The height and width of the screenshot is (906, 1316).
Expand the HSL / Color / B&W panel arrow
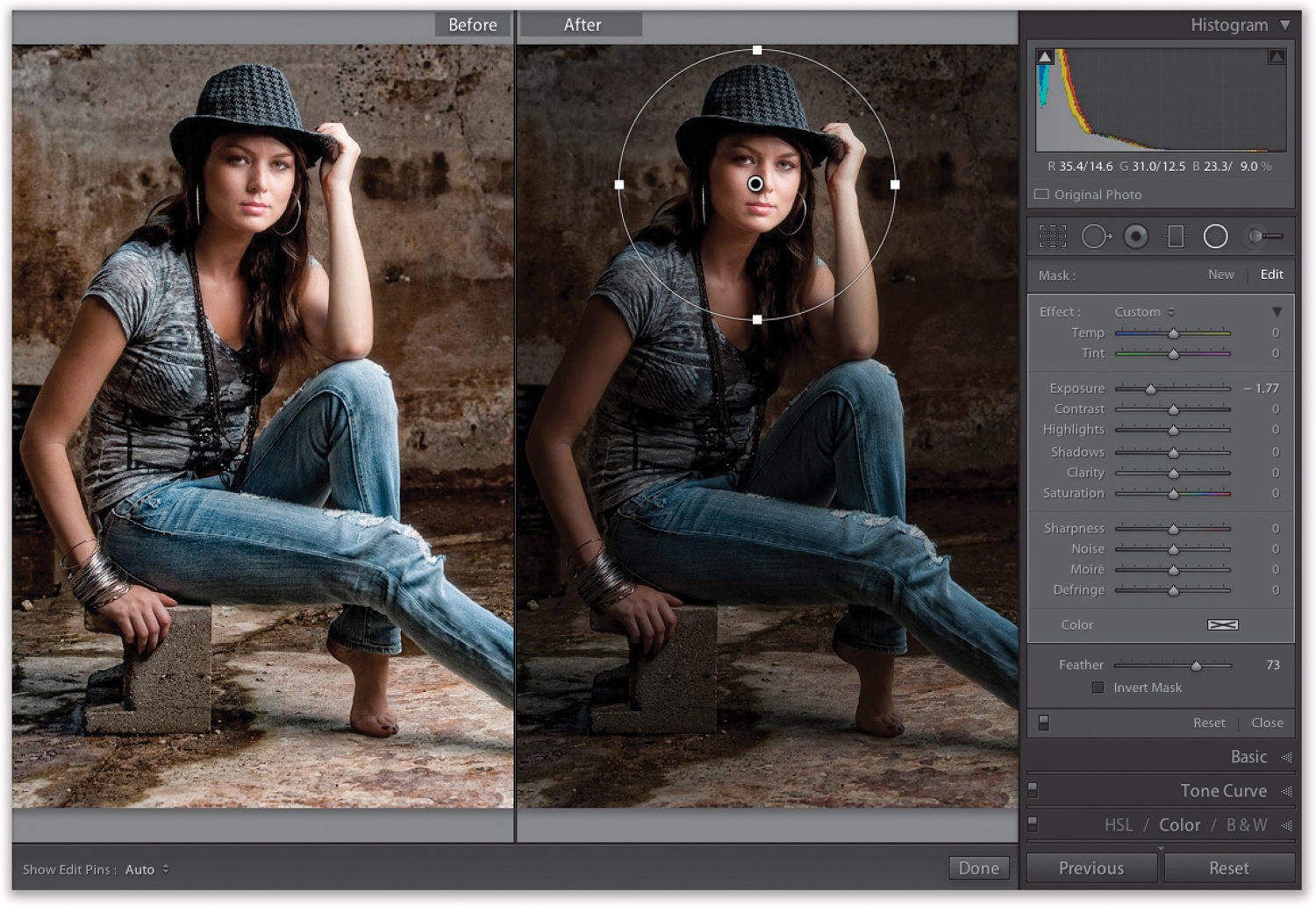1286,825
